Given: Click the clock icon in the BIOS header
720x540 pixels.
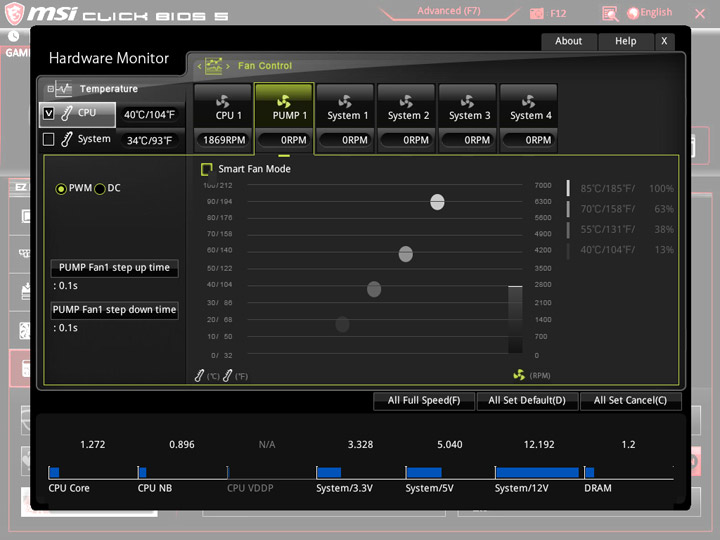Looking at the screenshot, I should pos(14,36).
